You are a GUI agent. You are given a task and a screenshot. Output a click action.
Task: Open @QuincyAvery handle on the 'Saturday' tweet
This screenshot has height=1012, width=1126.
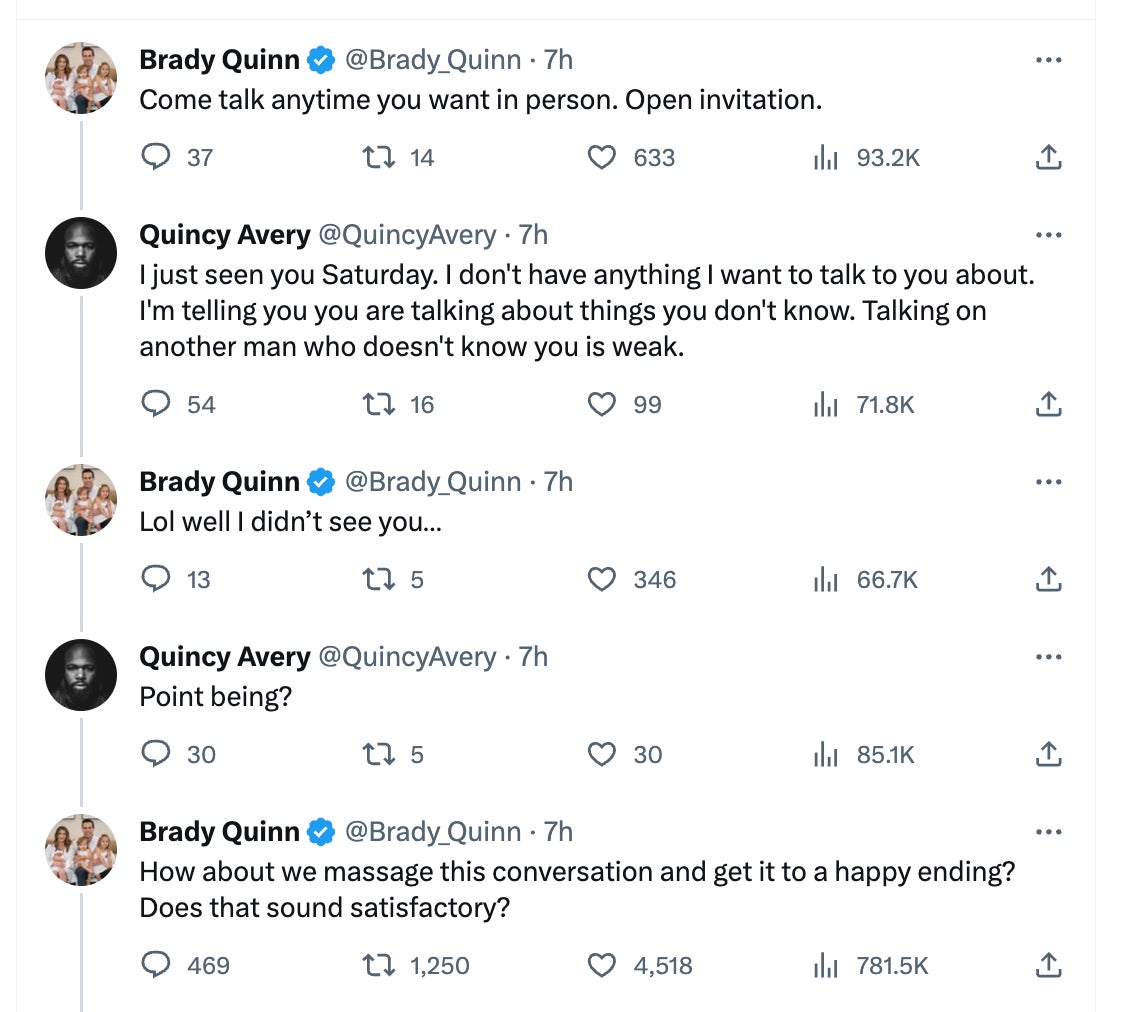tap(407, 235)
